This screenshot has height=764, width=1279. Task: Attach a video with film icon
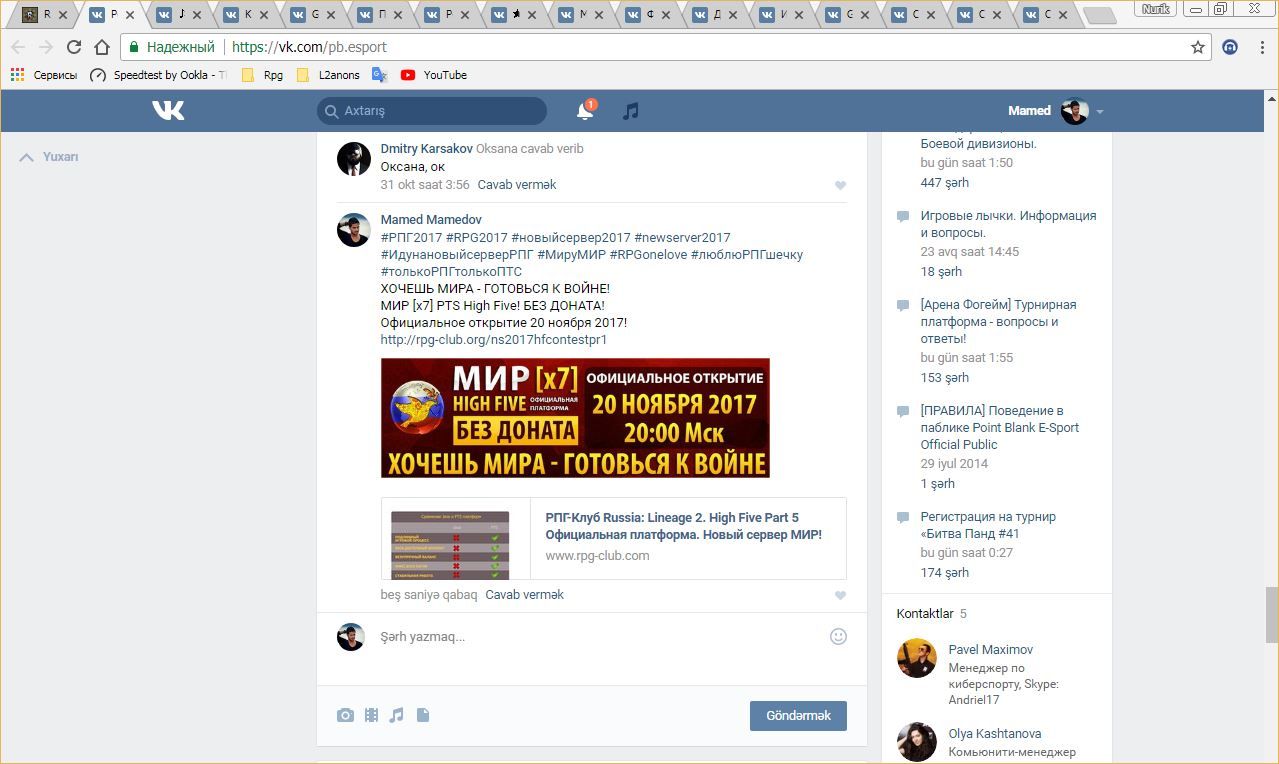tap(371, 715)
